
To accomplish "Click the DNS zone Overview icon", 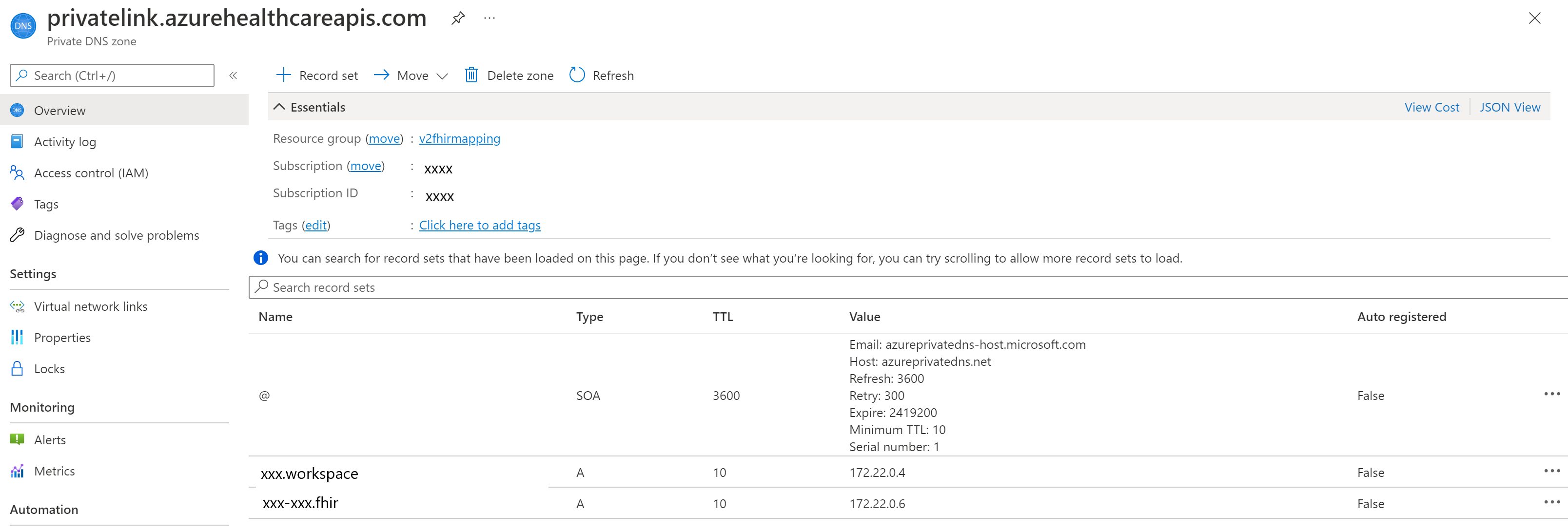I will pyautogui.click(x=17, y=110).
